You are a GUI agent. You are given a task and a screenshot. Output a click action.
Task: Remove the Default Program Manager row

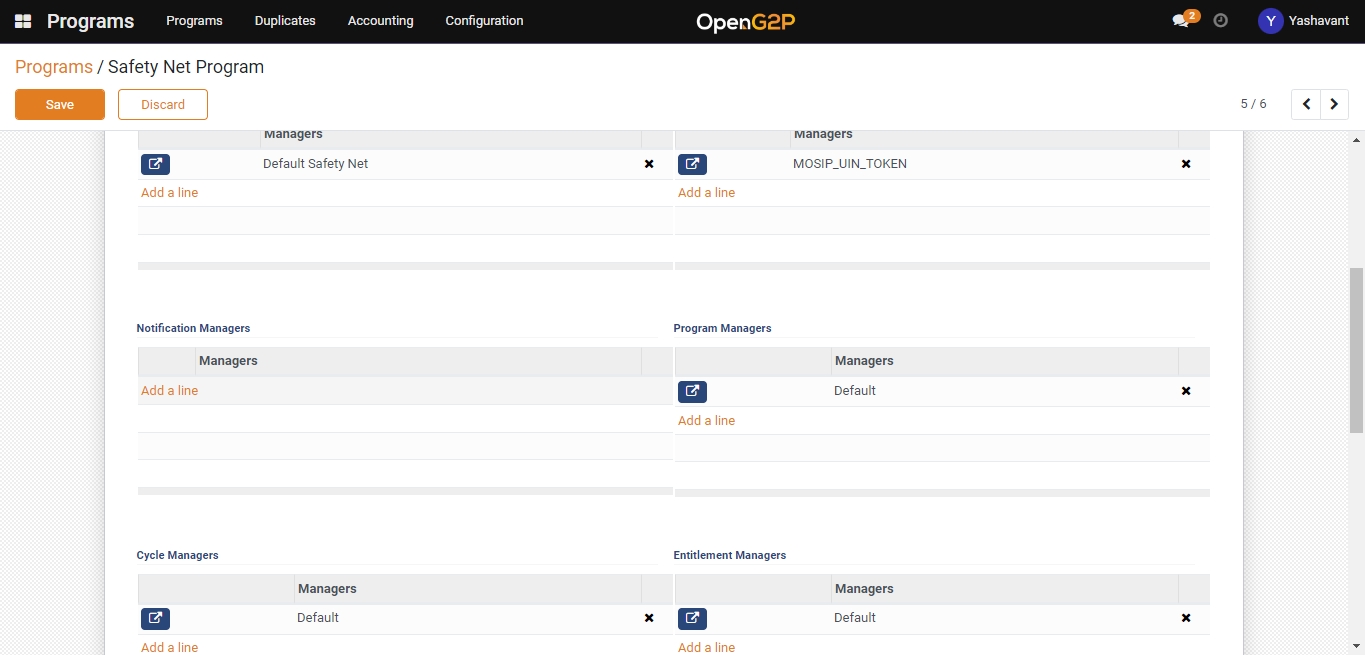click(x=1186, y=391)
